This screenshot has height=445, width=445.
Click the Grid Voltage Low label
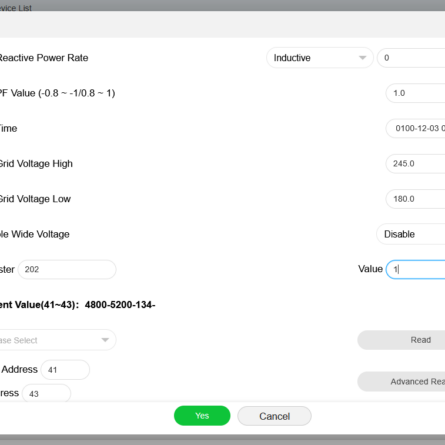pyautogui.click(x=35, y=199)
